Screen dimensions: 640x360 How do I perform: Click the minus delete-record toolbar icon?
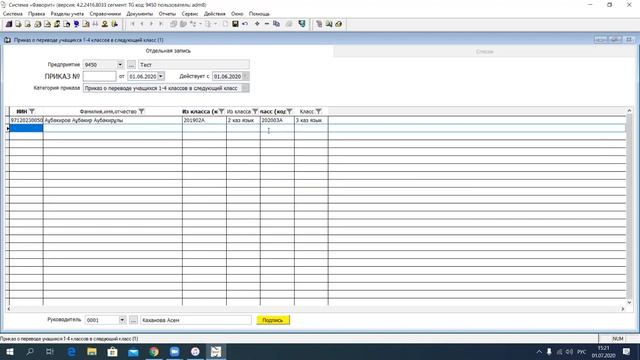[267, 24]
